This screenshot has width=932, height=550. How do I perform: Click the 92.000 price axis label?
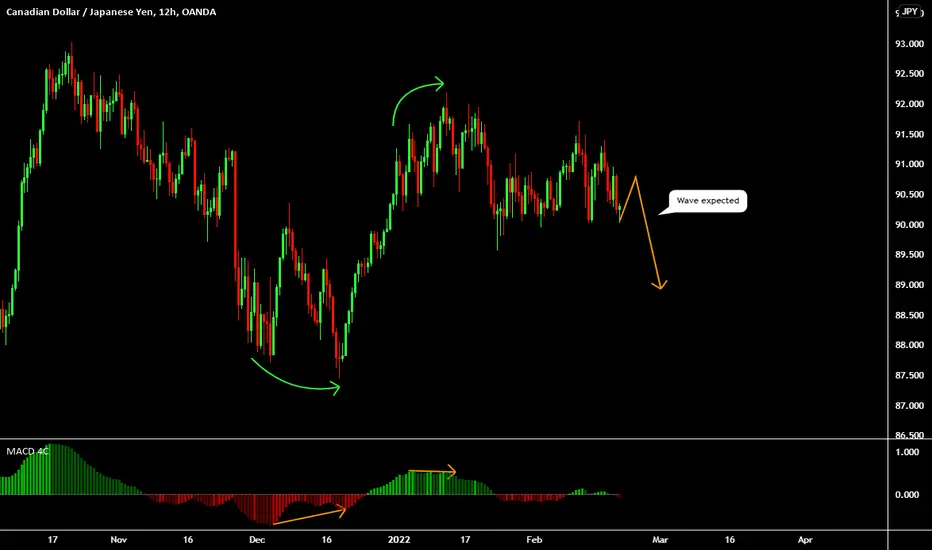click(x=909, y=104)
